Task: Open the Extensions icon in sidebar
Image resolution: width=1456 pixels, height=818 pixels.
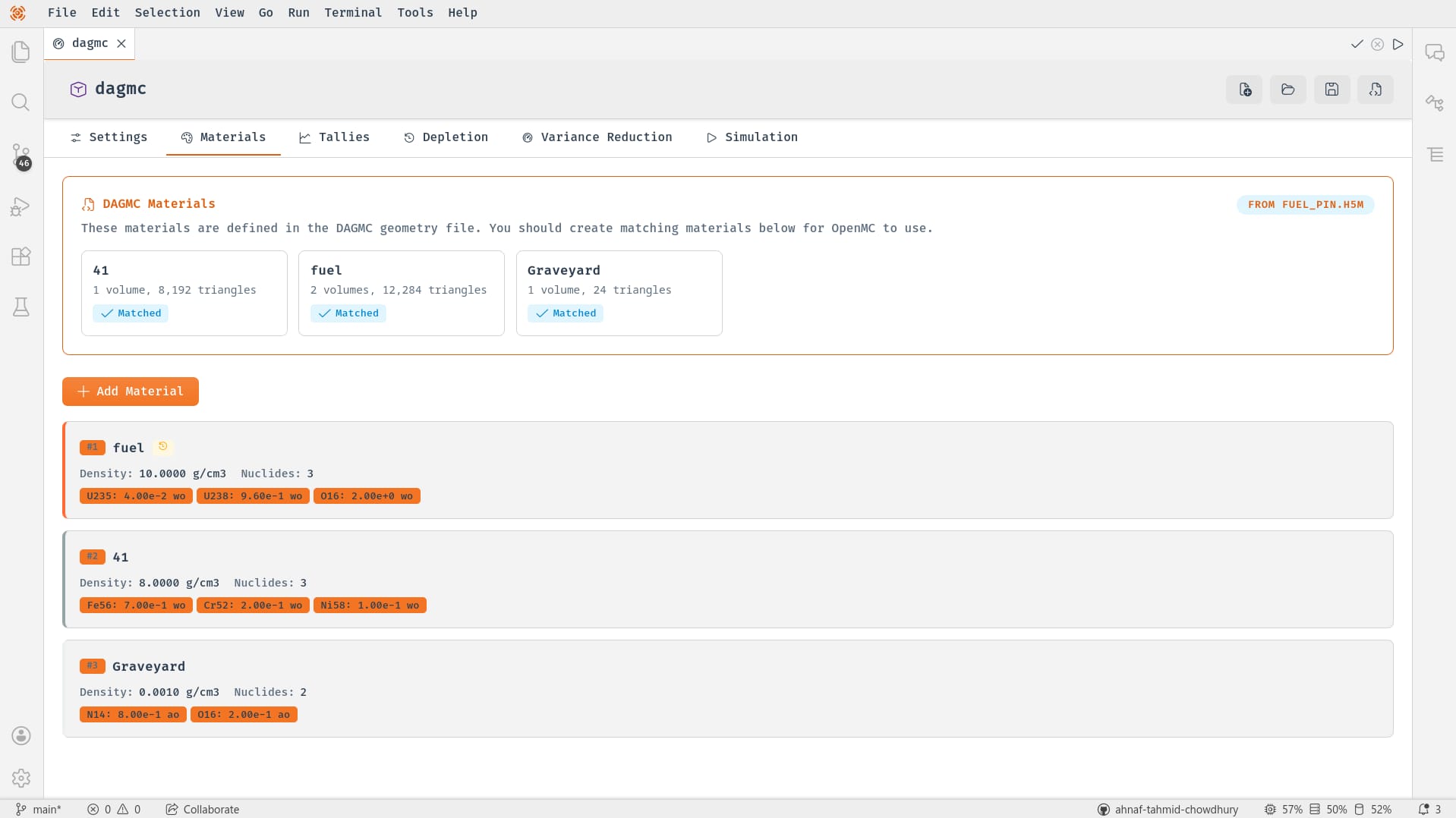Action: pyautogui.click(x=21, y=256)
